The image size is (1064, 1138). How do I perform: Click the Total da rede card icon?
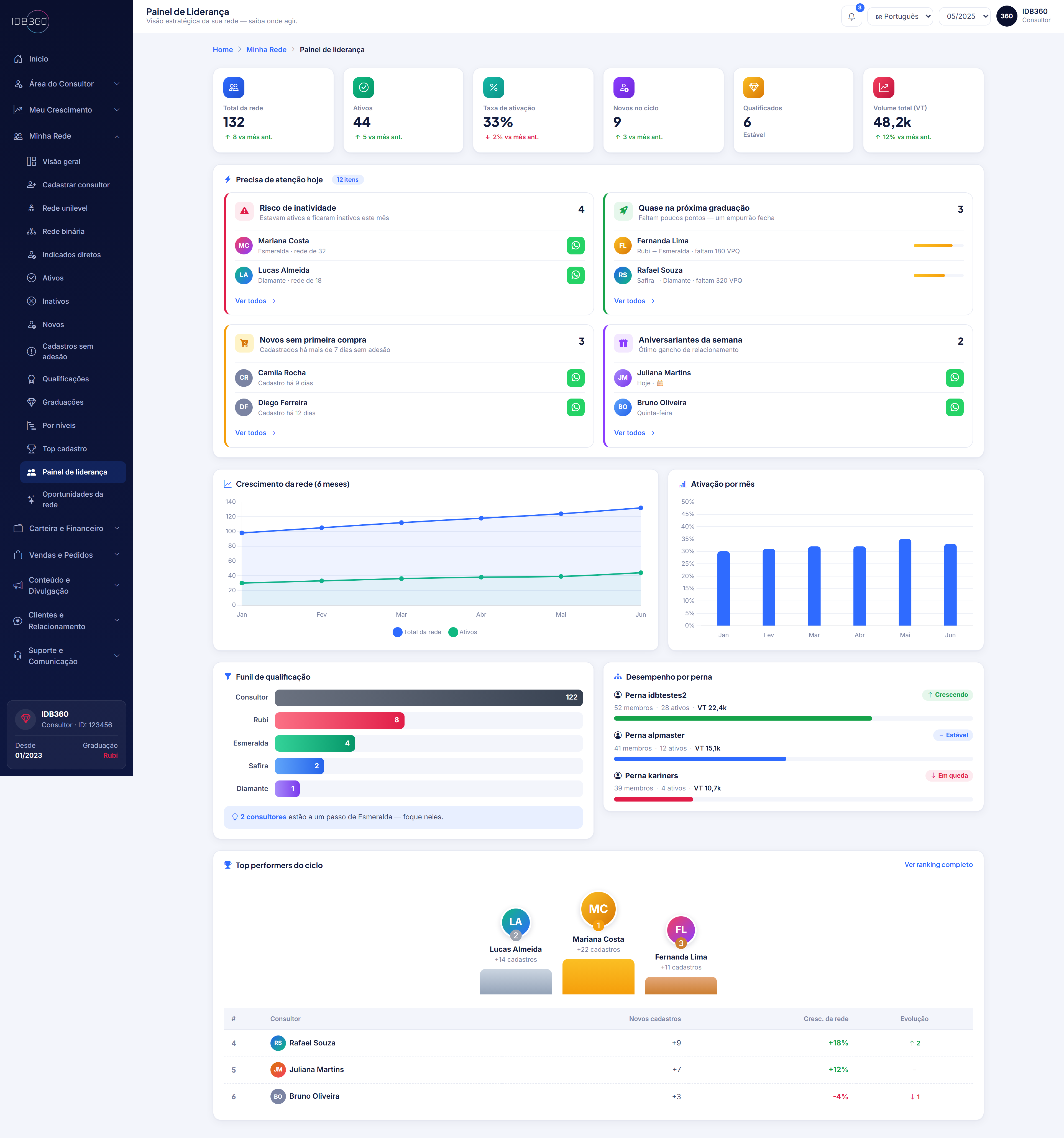tap(234, 88)
